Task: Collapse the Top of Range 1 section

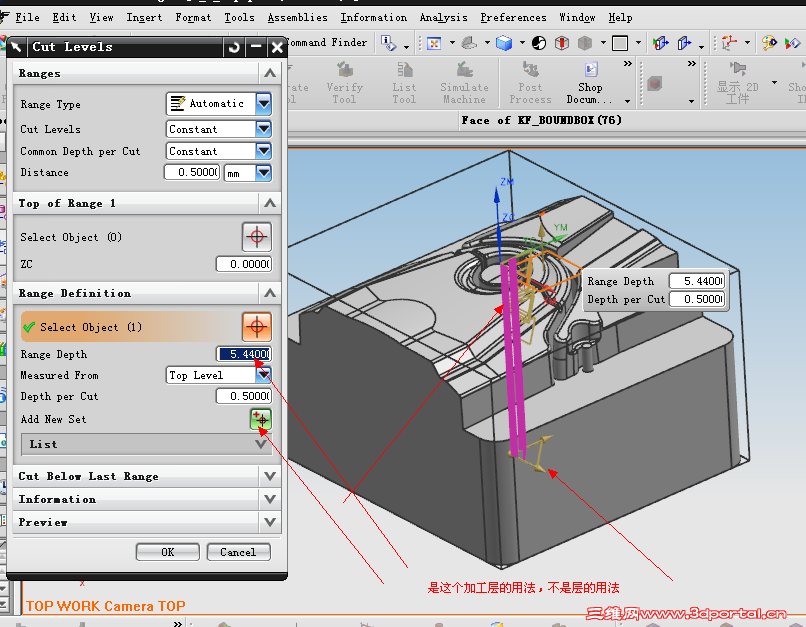Action: tap(270, 204)
